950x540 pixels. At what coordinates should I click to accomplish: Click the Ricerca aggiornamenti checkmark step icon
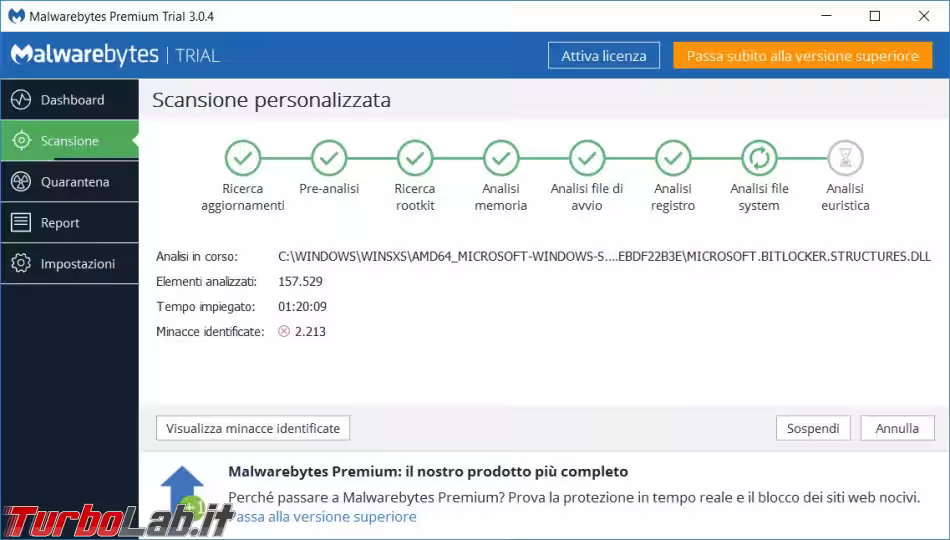[243, 158]
